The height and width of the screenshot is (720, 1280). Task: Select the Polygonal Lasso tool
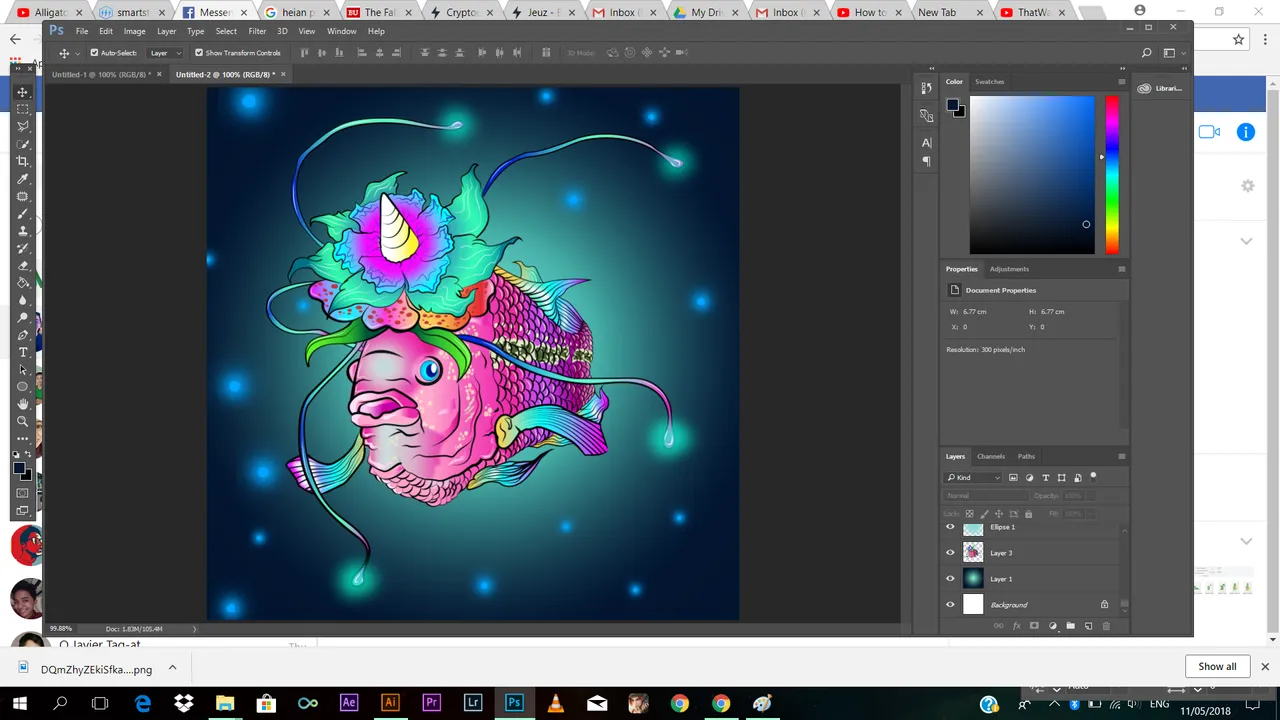[22, 126]
